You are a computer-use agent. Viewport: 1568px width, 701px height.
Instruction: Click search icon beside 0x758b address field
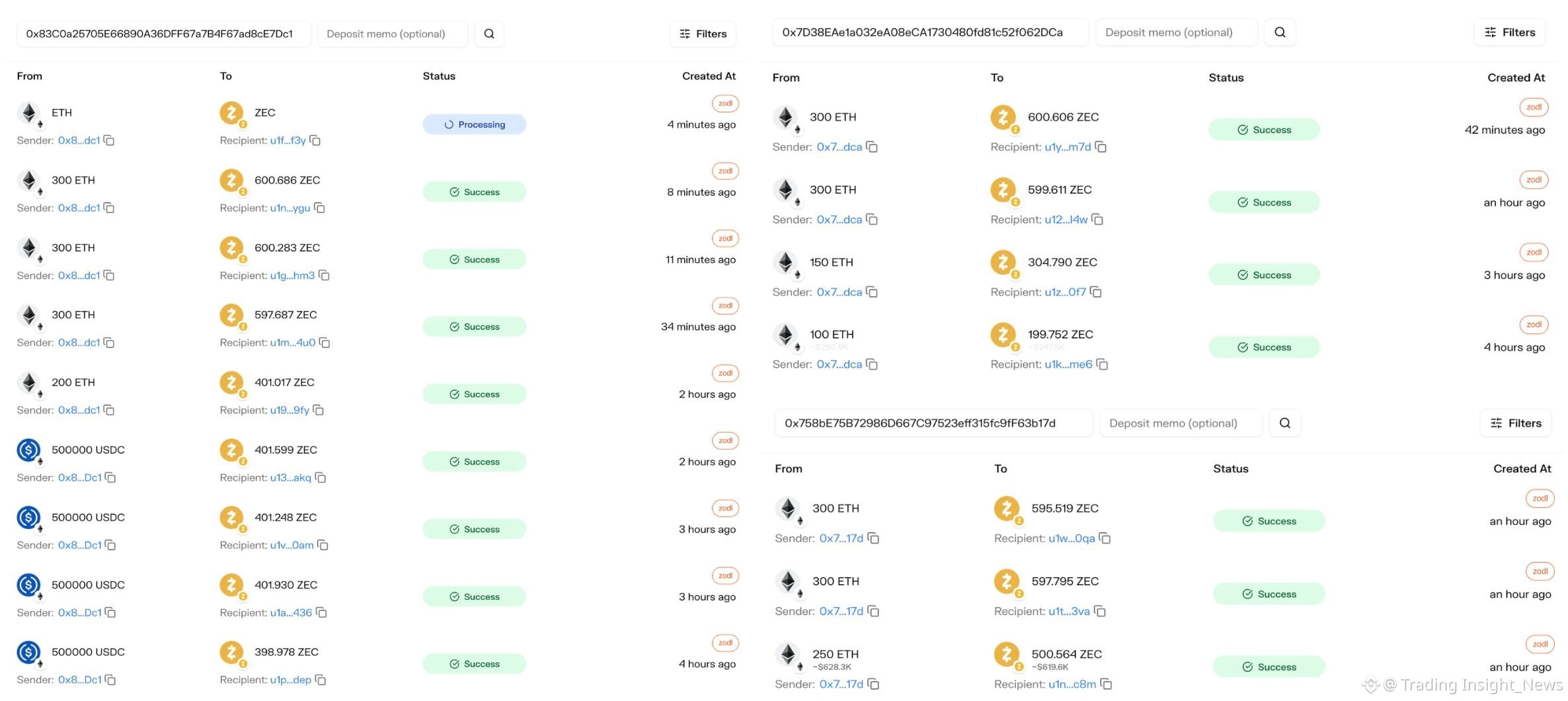coord(1284,423)
